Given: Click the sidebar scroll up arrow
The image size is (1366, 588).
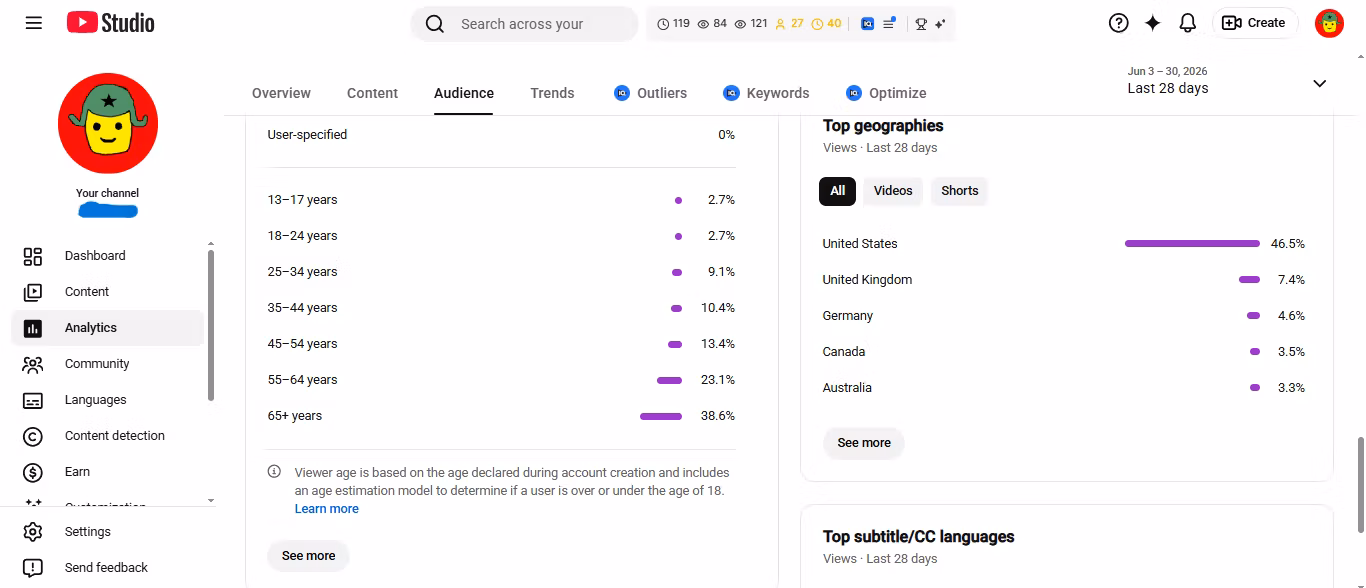Looking at the screenshot, I should tap(210, 244).
